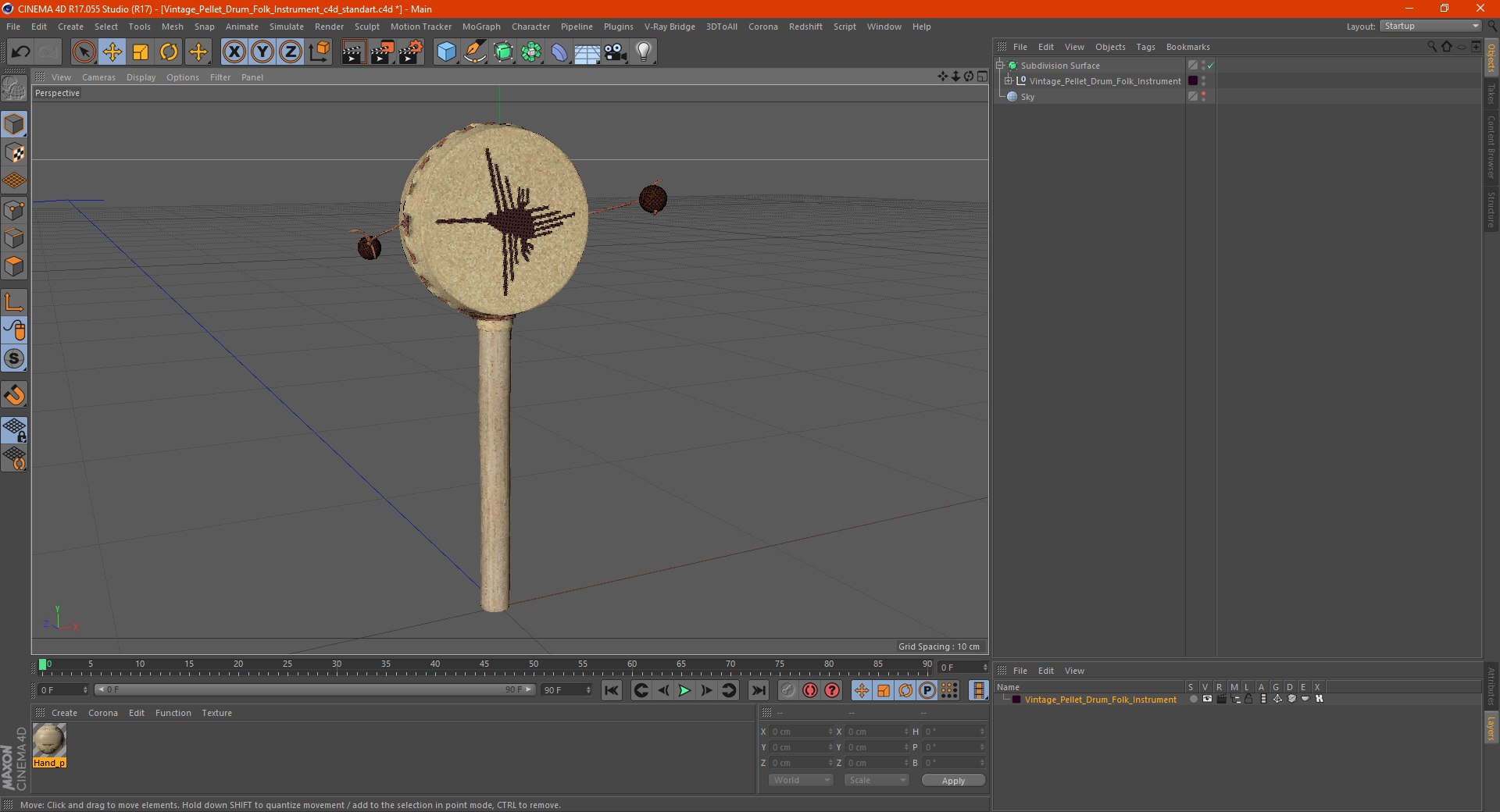Open viewport Cameras menu
The width and height of the screenshot is (1500, 812).
click(x=98, y=77)
